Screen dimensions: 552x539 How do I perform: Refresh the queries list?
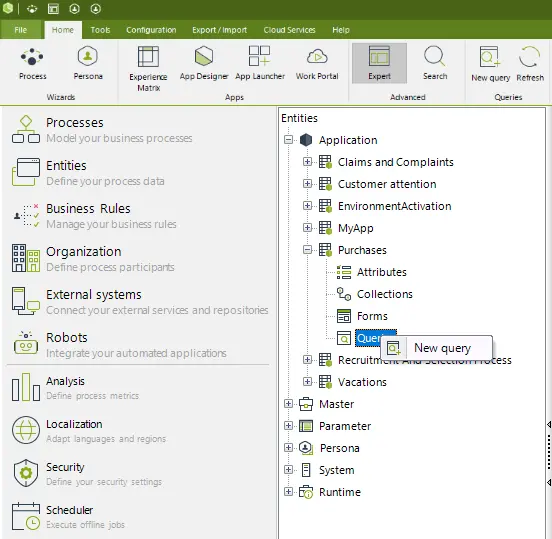coord(530,64)
